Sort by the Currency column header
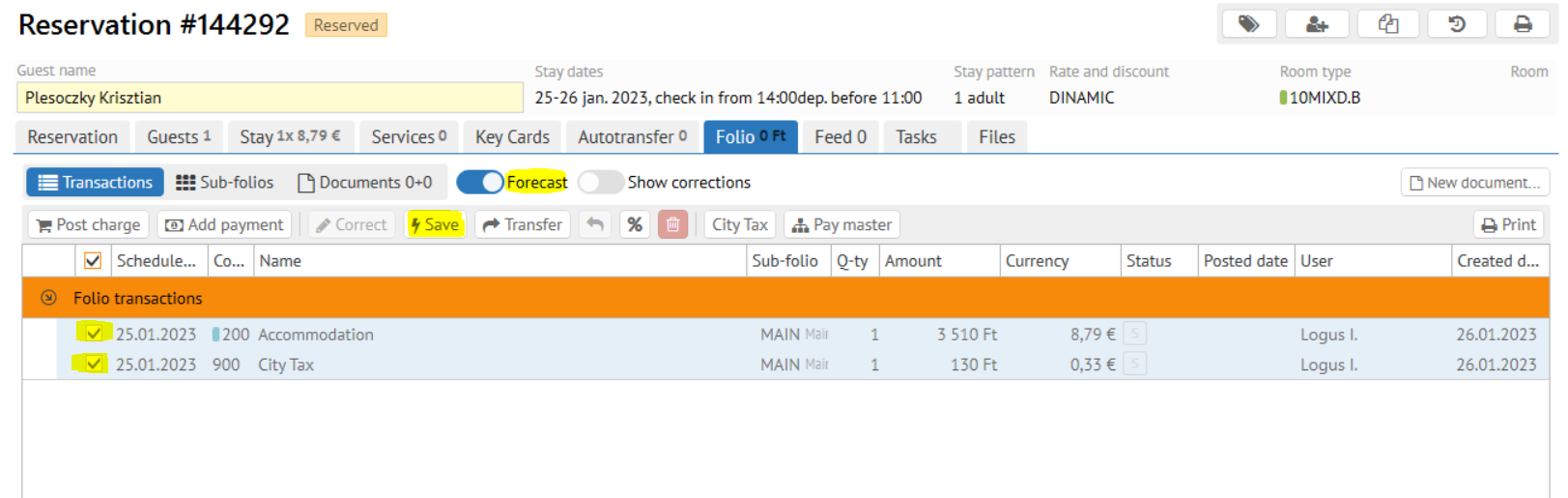This screenshot has width=1568, height=498. tap(1060, 260)
